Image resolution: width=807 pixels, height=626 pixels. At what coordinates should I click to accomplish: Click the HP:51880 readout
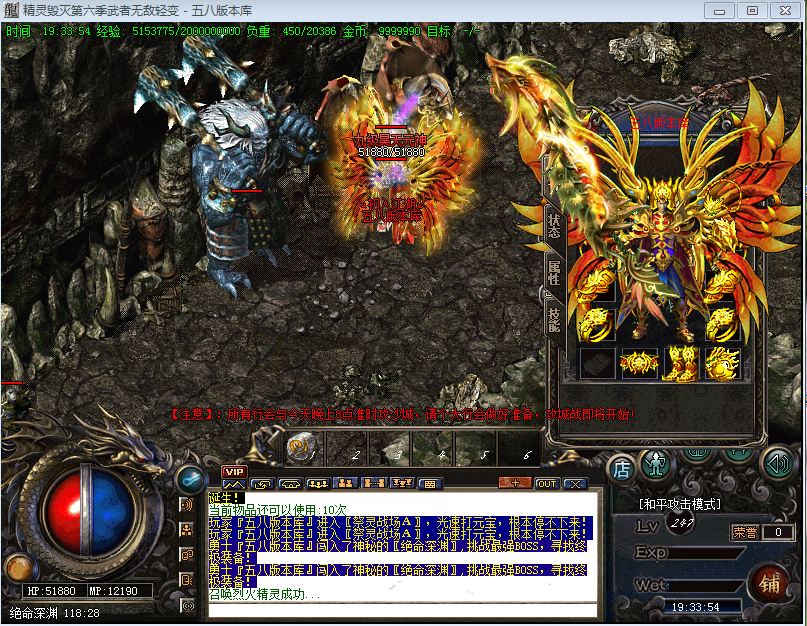51,591
